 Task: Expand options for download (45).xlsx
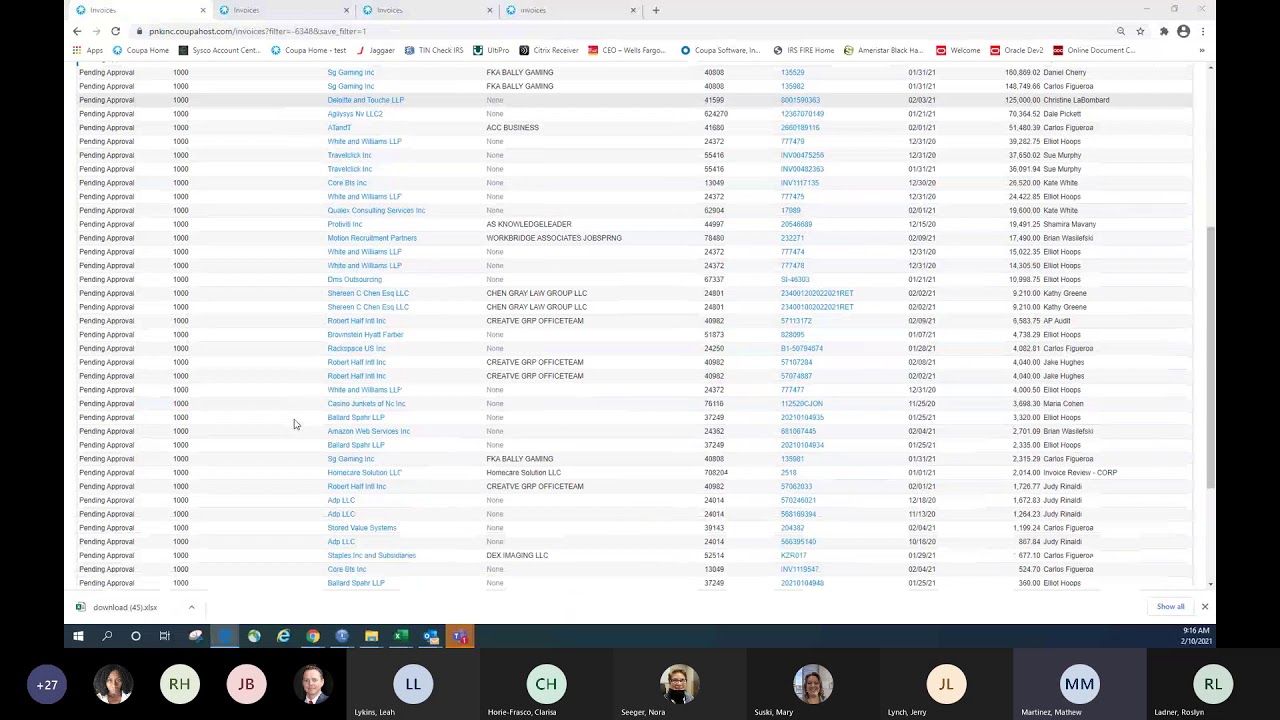click(191, 607)
